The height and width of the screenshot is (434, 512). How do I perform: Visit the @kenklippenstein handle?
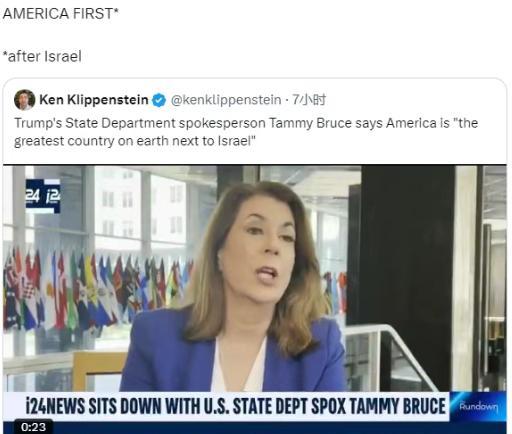click(x=226, y=100)
